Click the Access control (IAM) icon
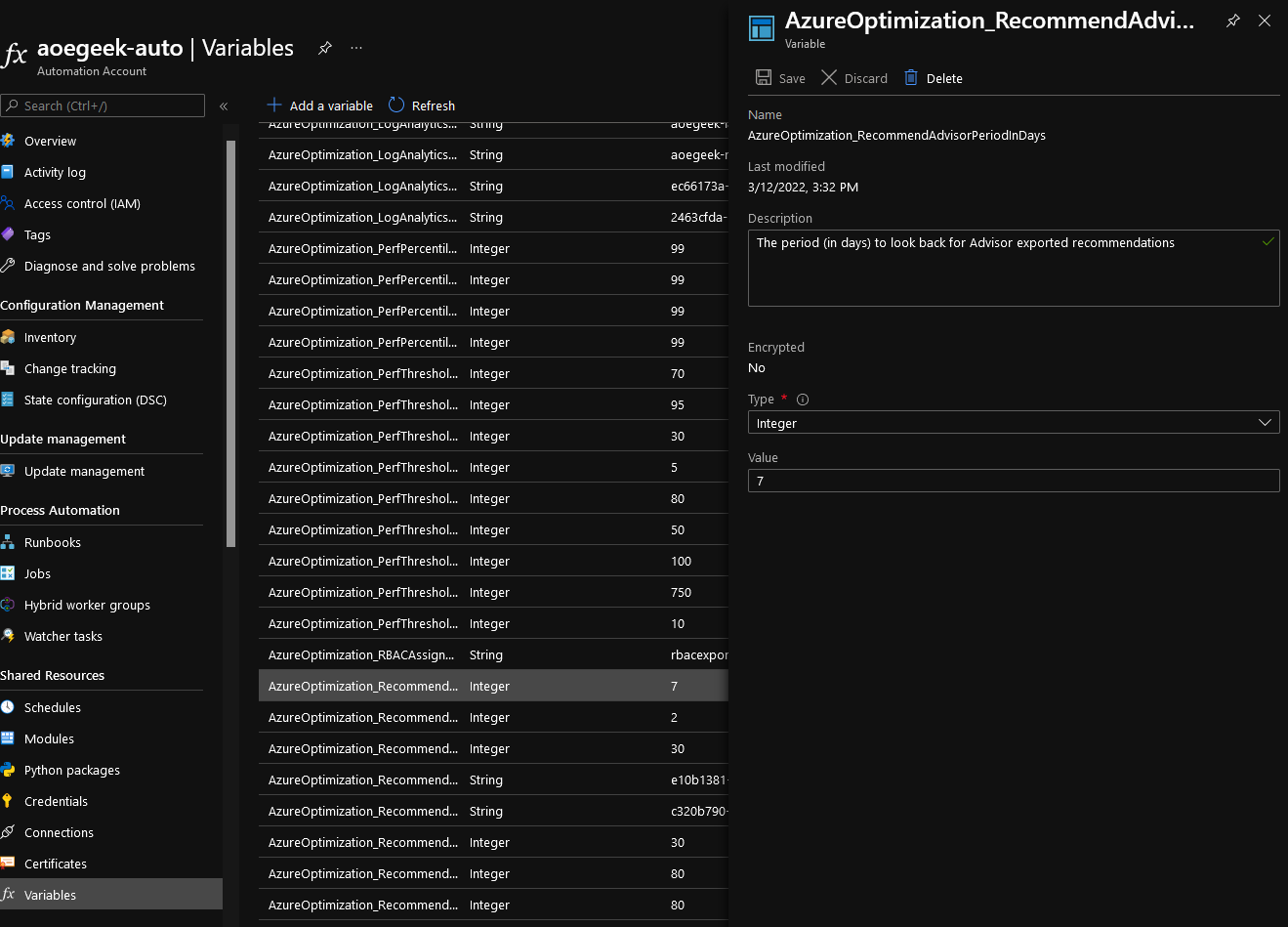 (x=8, y=203)
